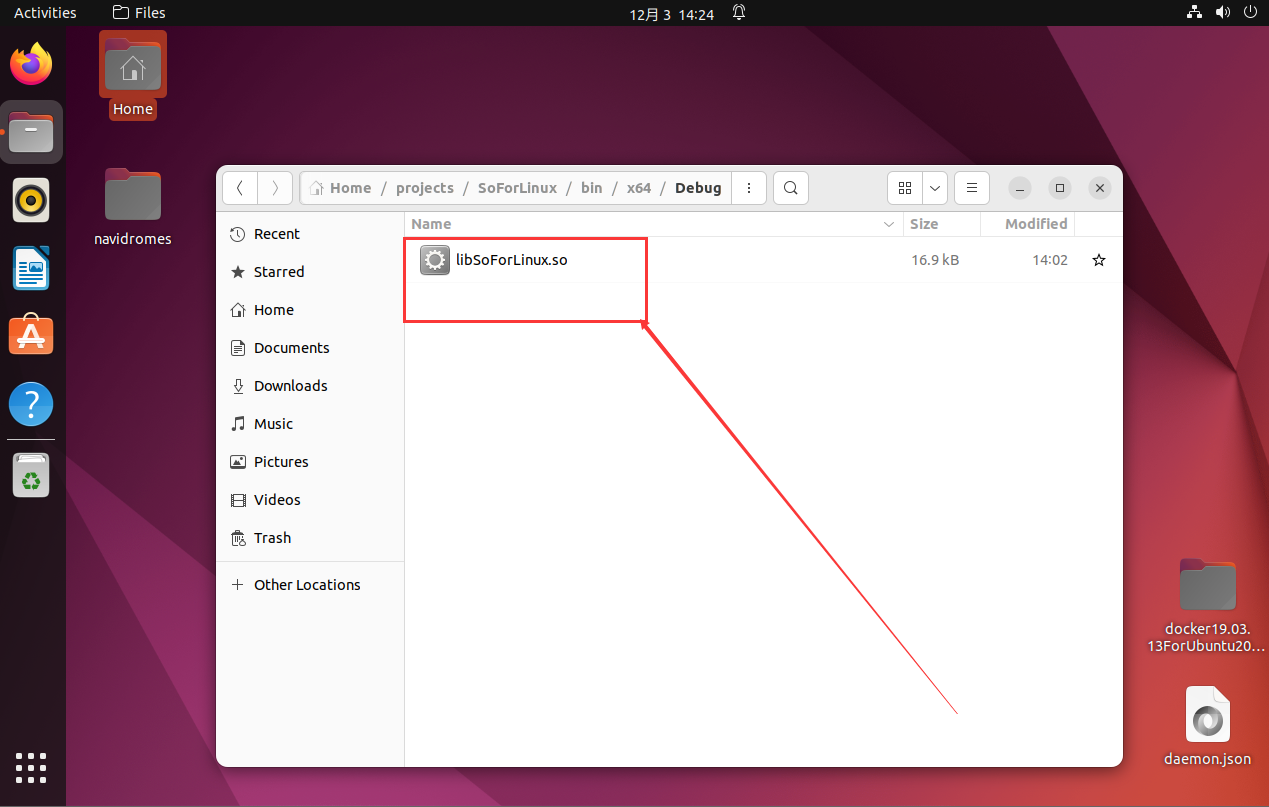Open the search button in Files

pos(791,188)
